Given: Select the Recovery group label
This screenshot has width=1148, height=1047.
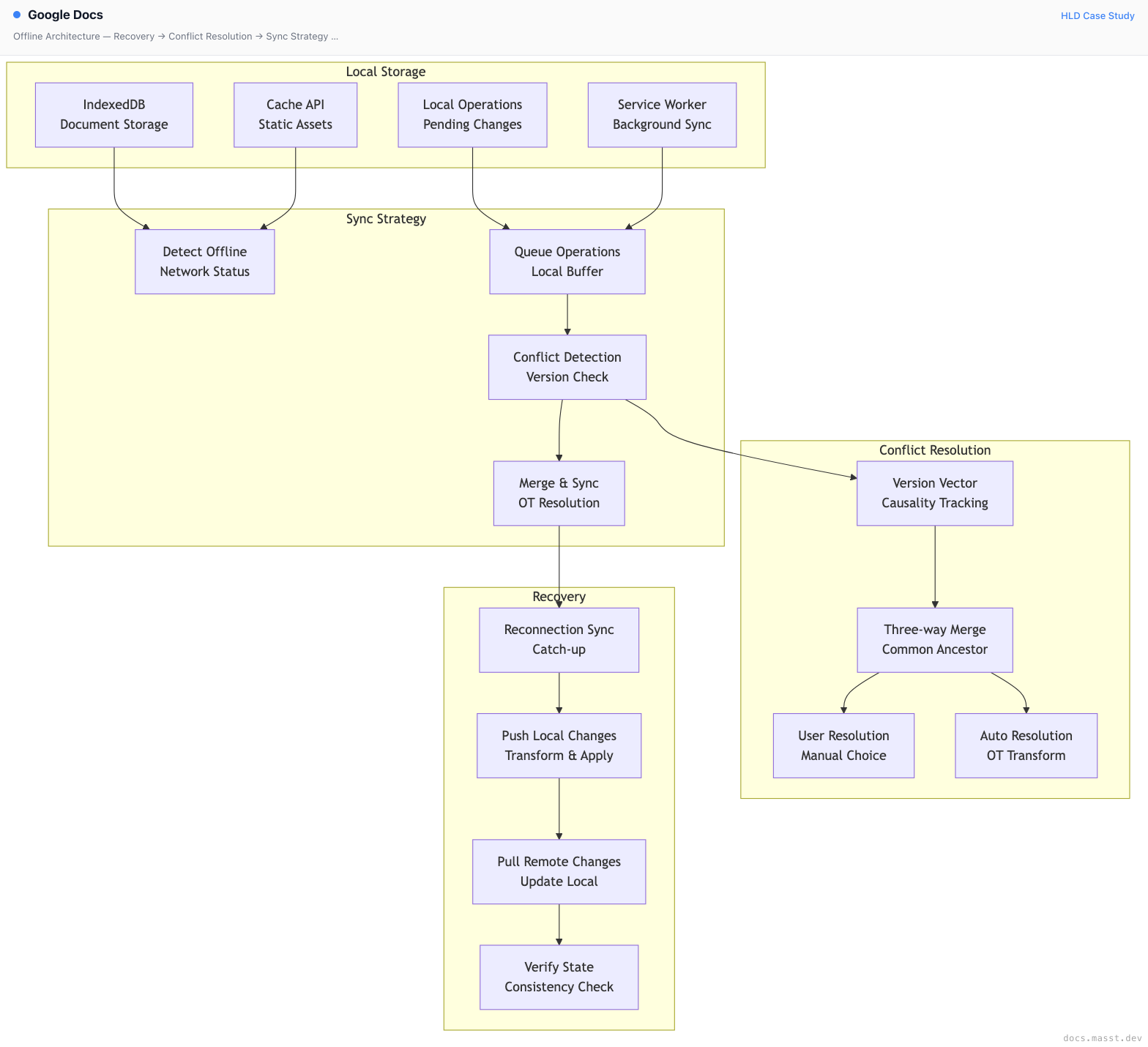Looking at the screenshot, I should [x=559, y=597].
